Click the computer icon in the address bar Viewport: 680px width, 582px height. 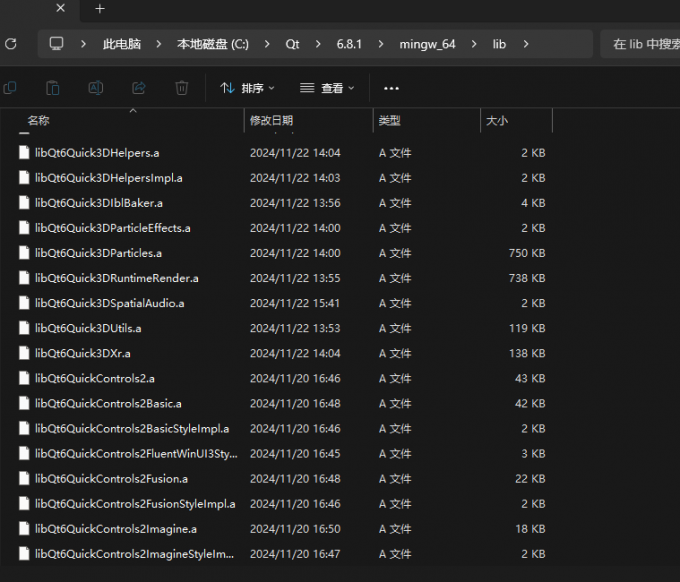point(57,44)
